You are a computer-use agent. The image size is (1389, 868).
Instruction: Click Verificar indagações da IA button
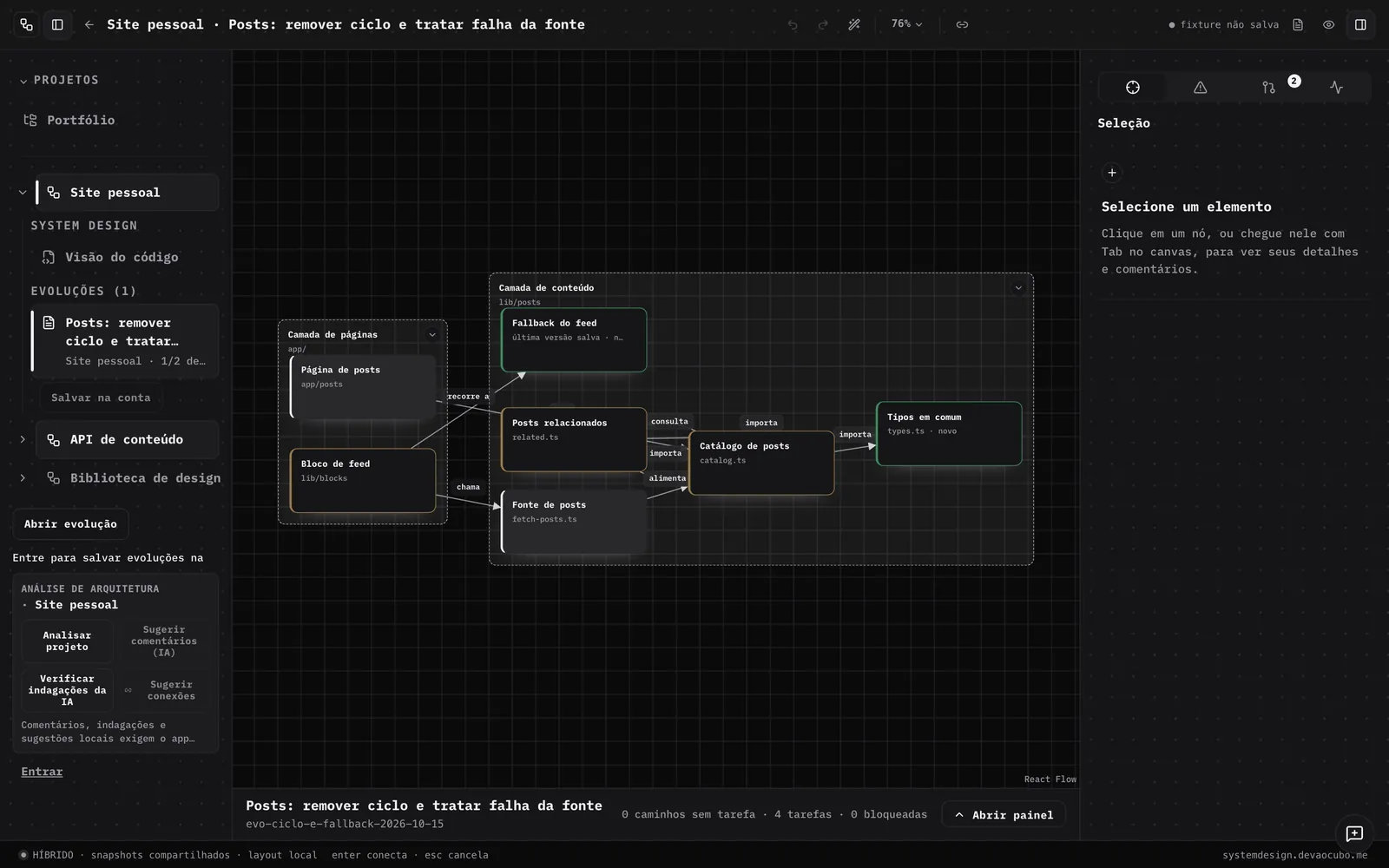tap(67, 690)
